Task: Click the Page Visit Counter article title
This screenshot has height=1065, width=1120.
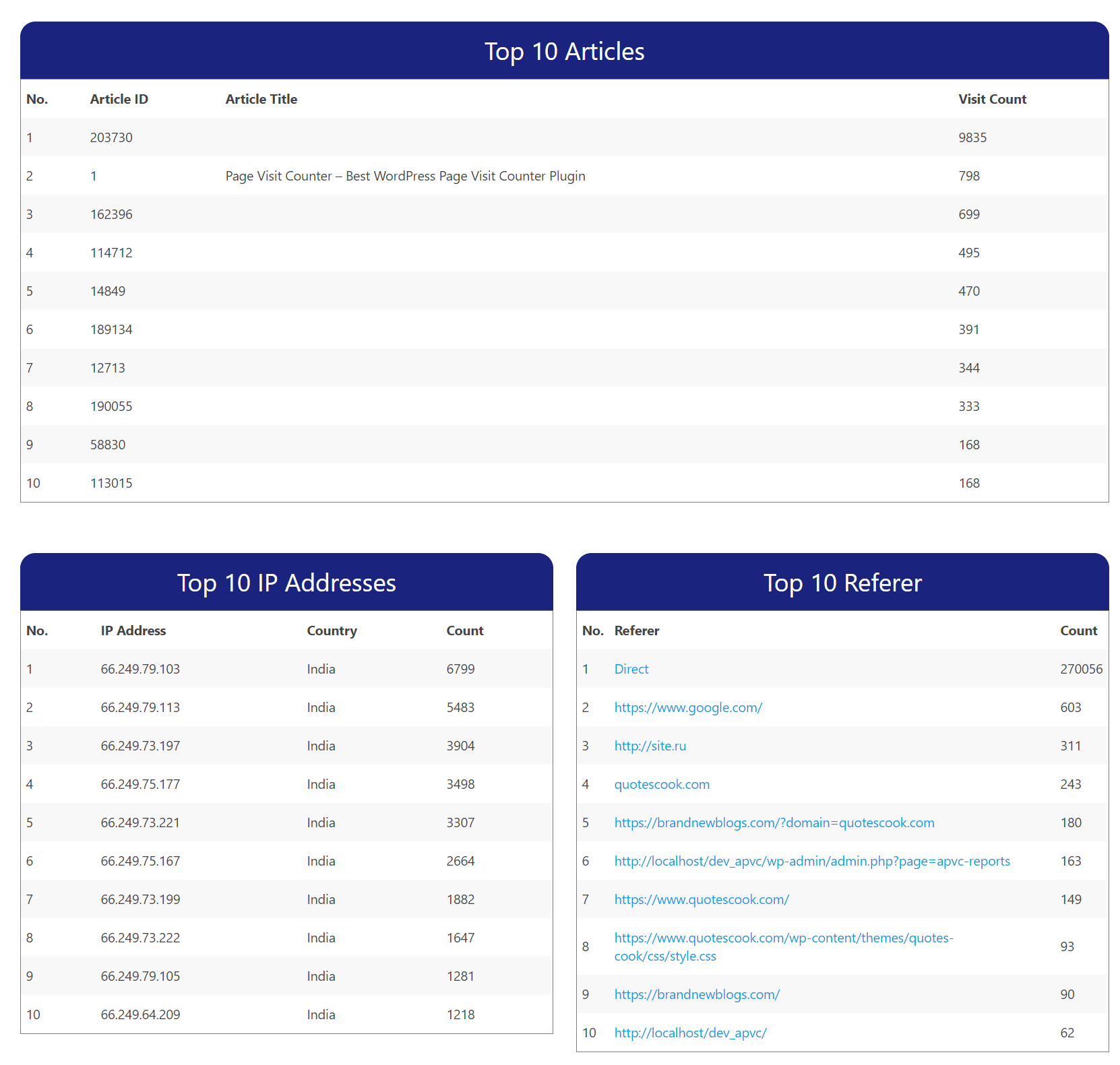Action: pos(405,176)
